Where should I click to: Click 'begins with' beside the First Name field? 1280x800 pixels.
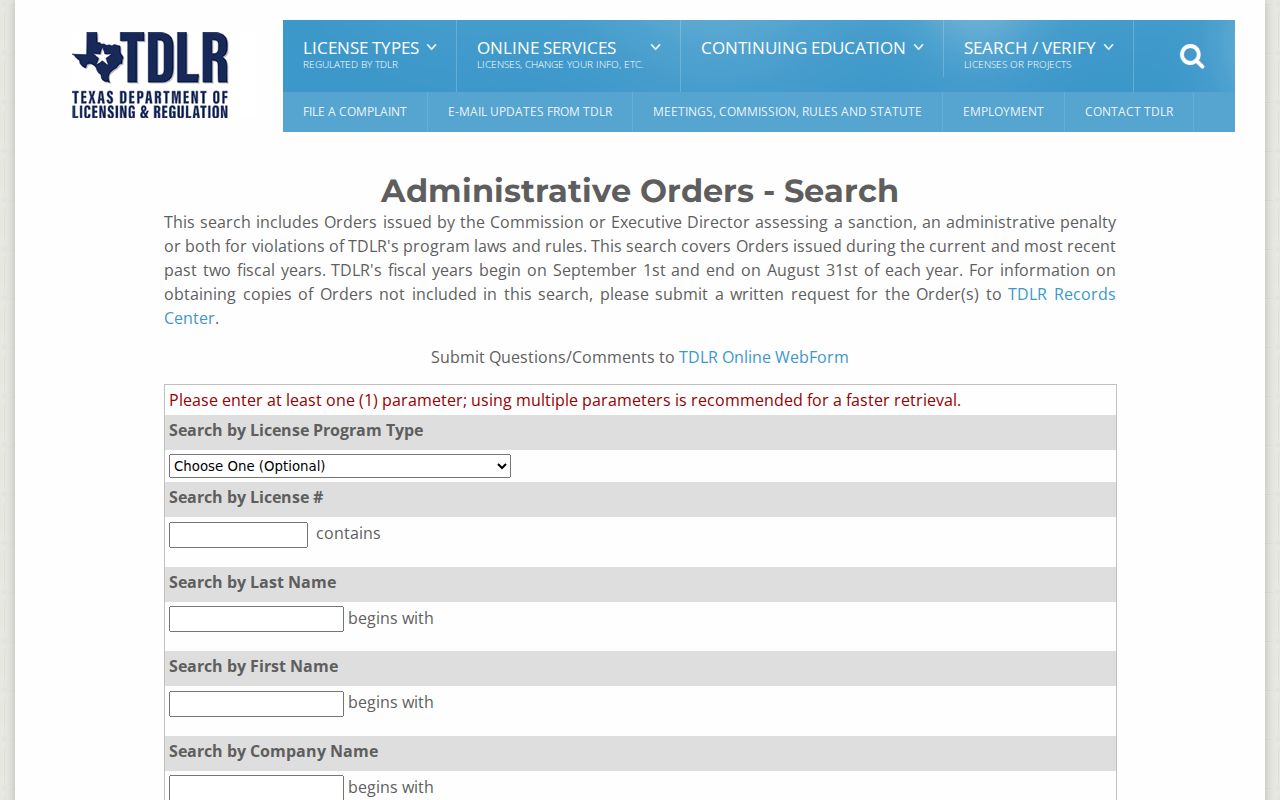(x=391, y=702)
